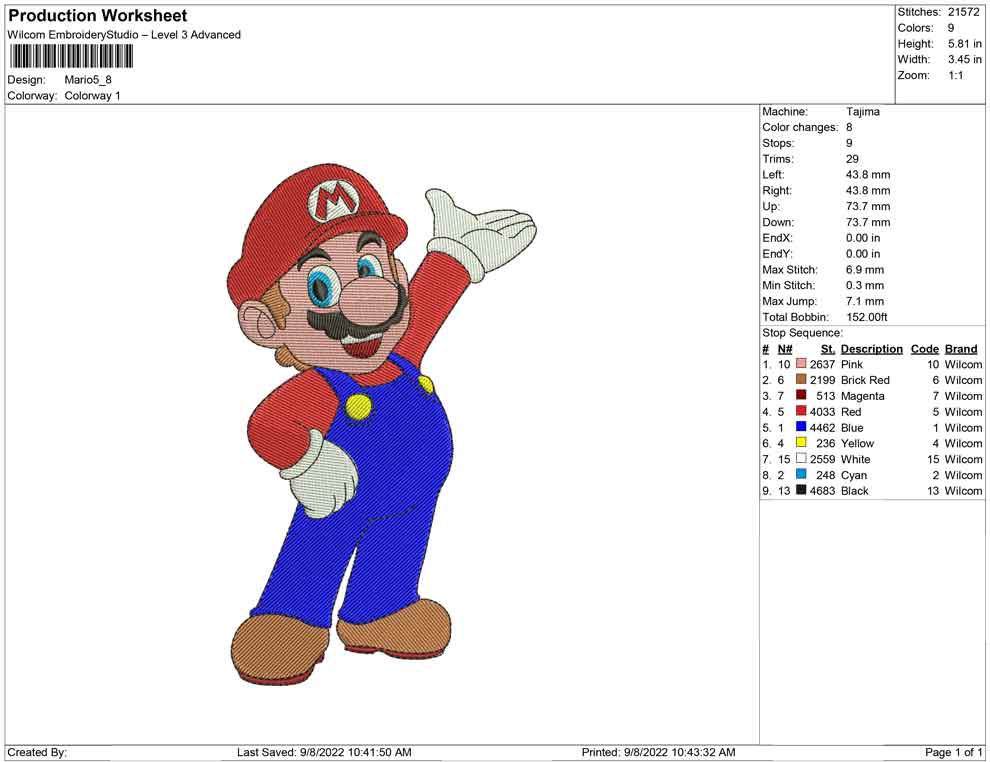Click the 'Brick Red' description text
990x762 pixels.
coord(865,380)
